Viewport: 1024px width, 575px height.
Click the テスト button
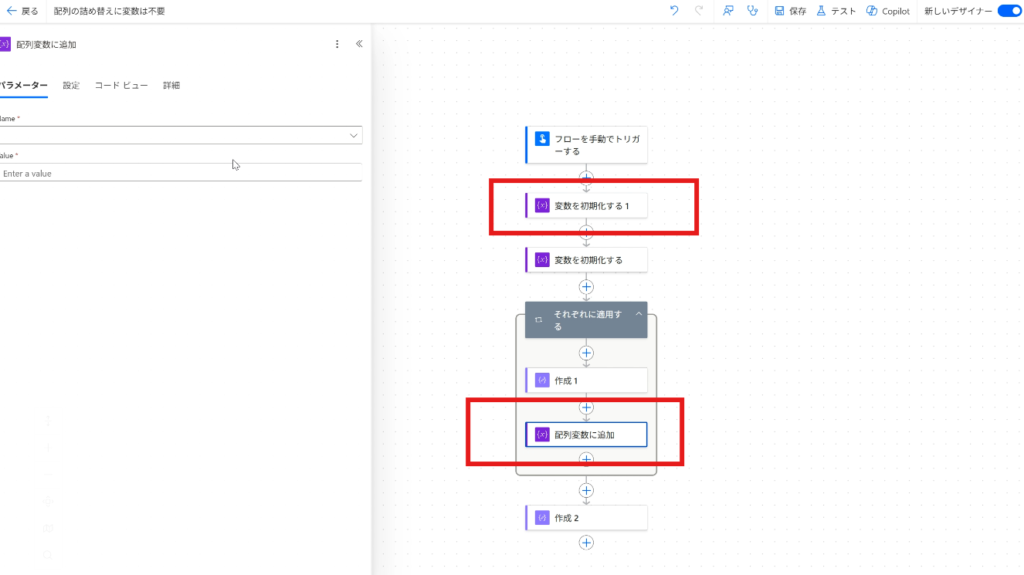[x=836, y=11]
